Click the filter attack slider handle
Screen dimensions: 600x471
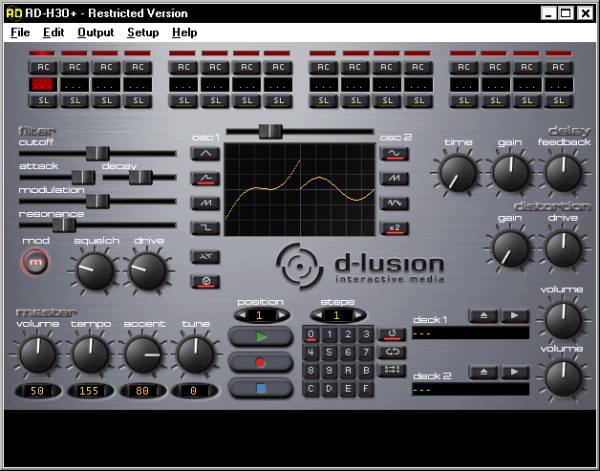click(83, 177)
